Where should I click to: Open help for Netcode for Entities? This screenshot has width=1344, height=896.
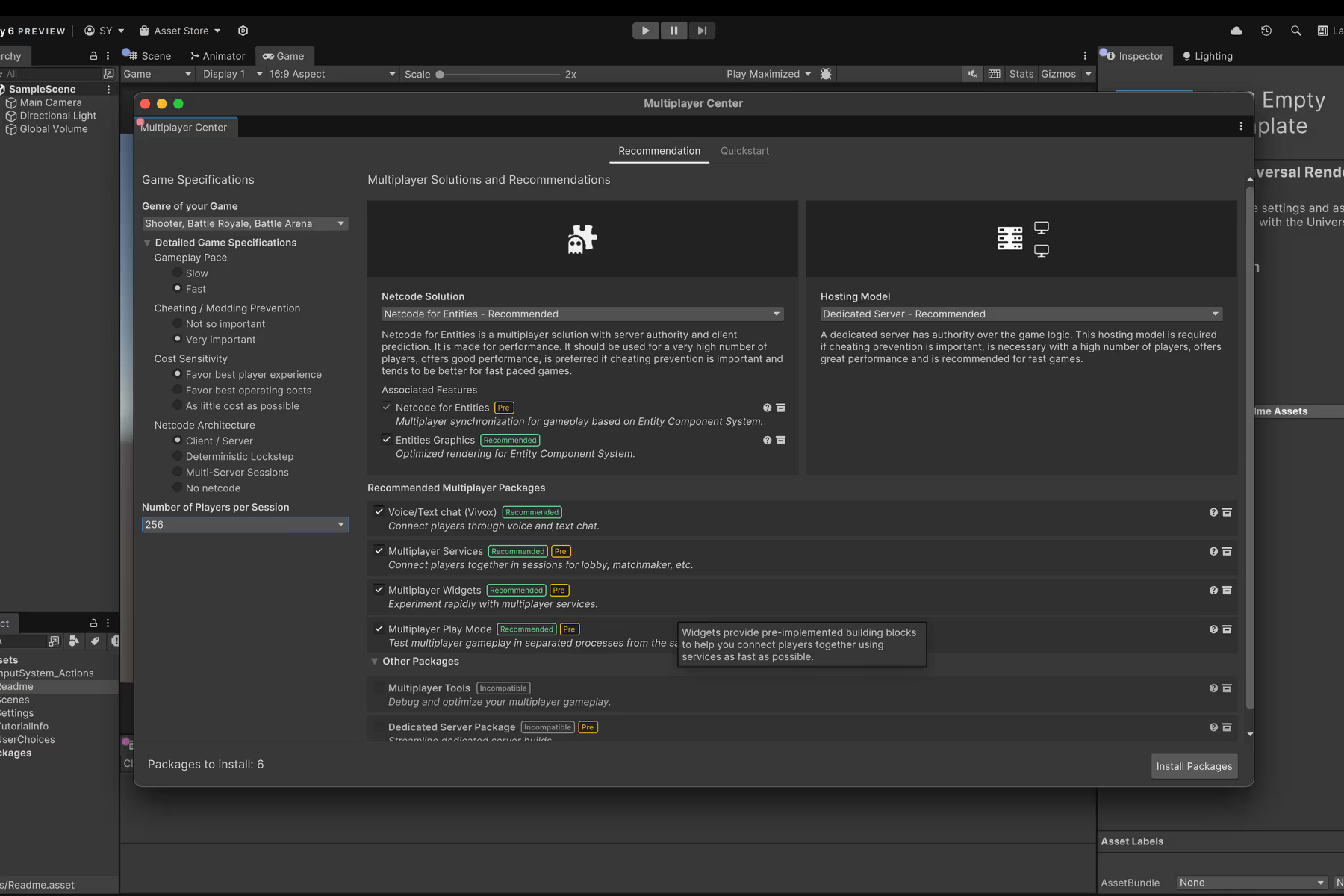[x=767, y=408]
